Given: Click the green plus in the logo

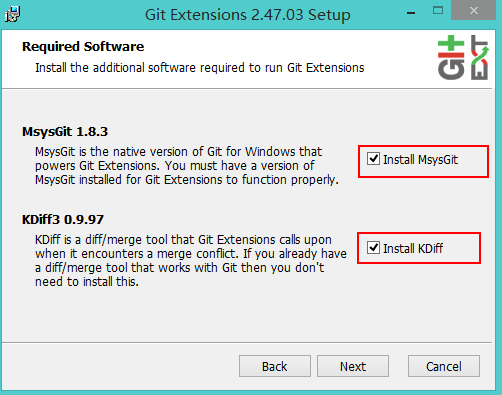Looking at the screenshot, I should [x=451, y=43].
